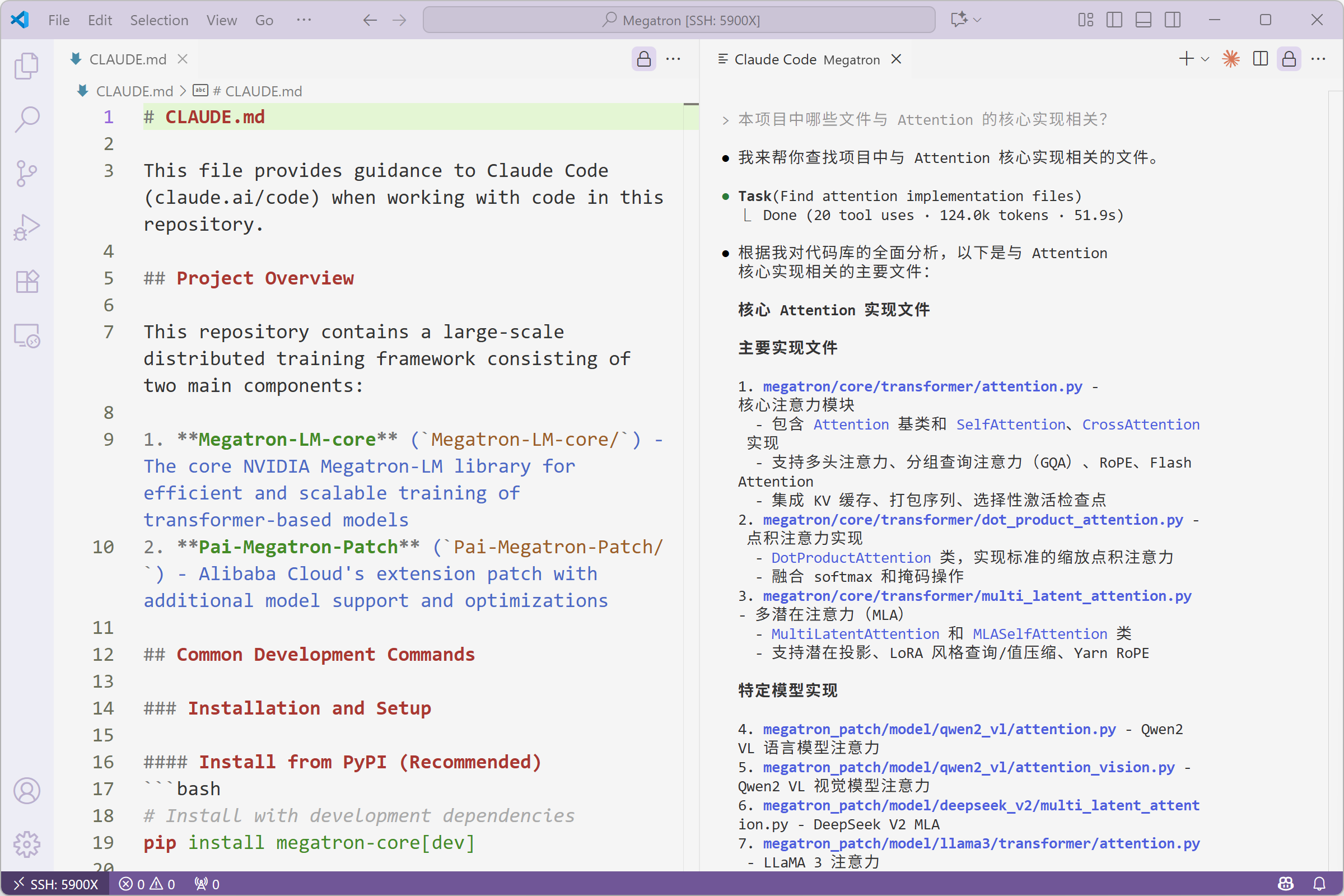Open qwen2_vl/attention_vision.py file link
1344x896 pixels.
[x=969, y=767]
